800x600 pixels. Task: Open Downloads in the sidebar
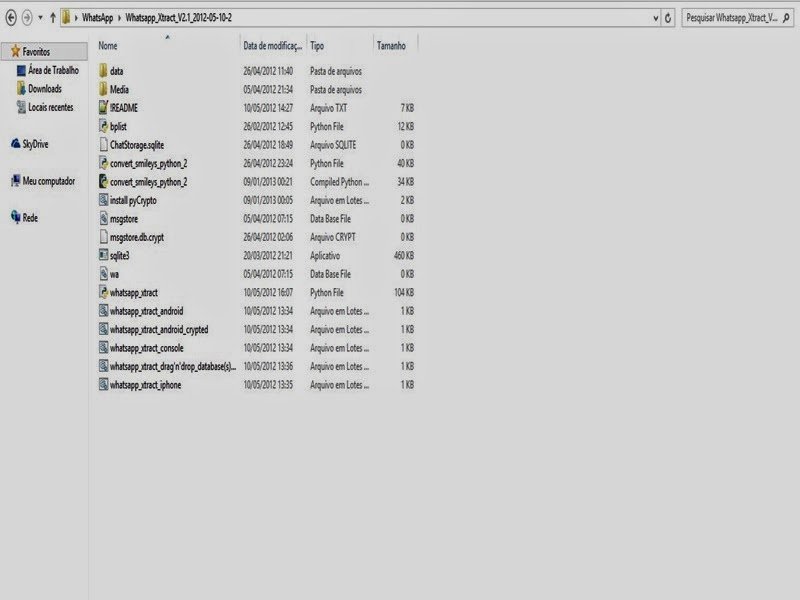[45, 89]
